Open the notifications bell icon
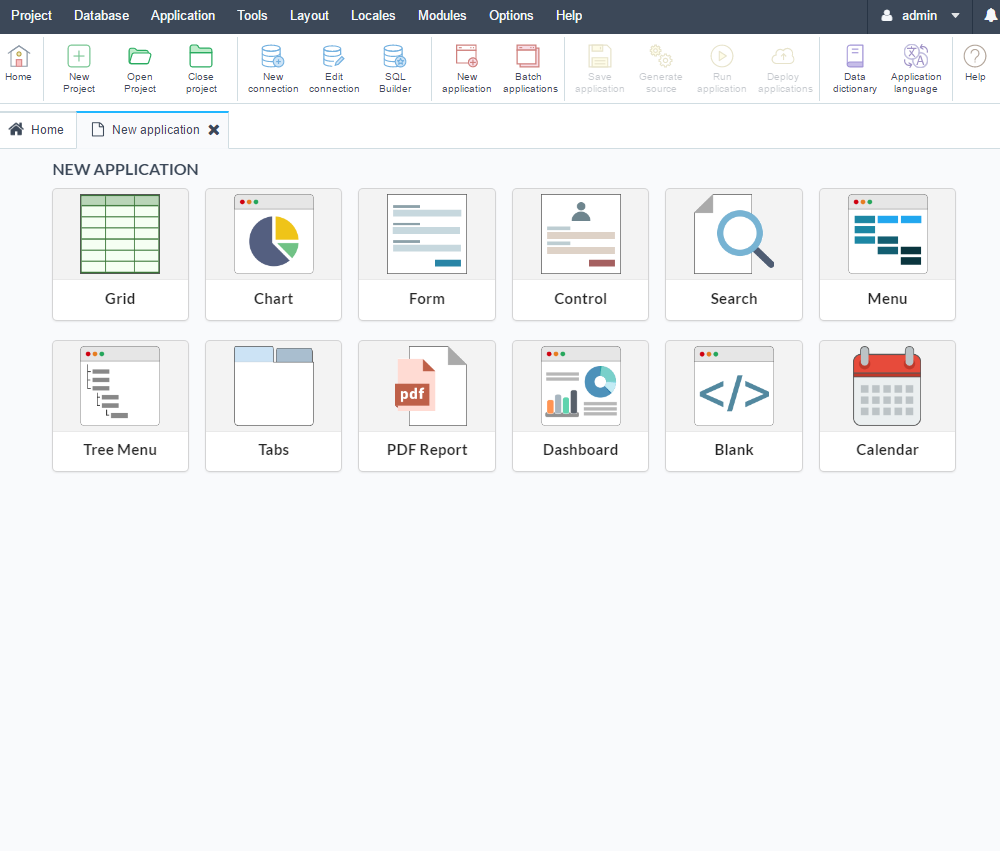The width and height of the screenshot is (1000, 851). (990, 15)
